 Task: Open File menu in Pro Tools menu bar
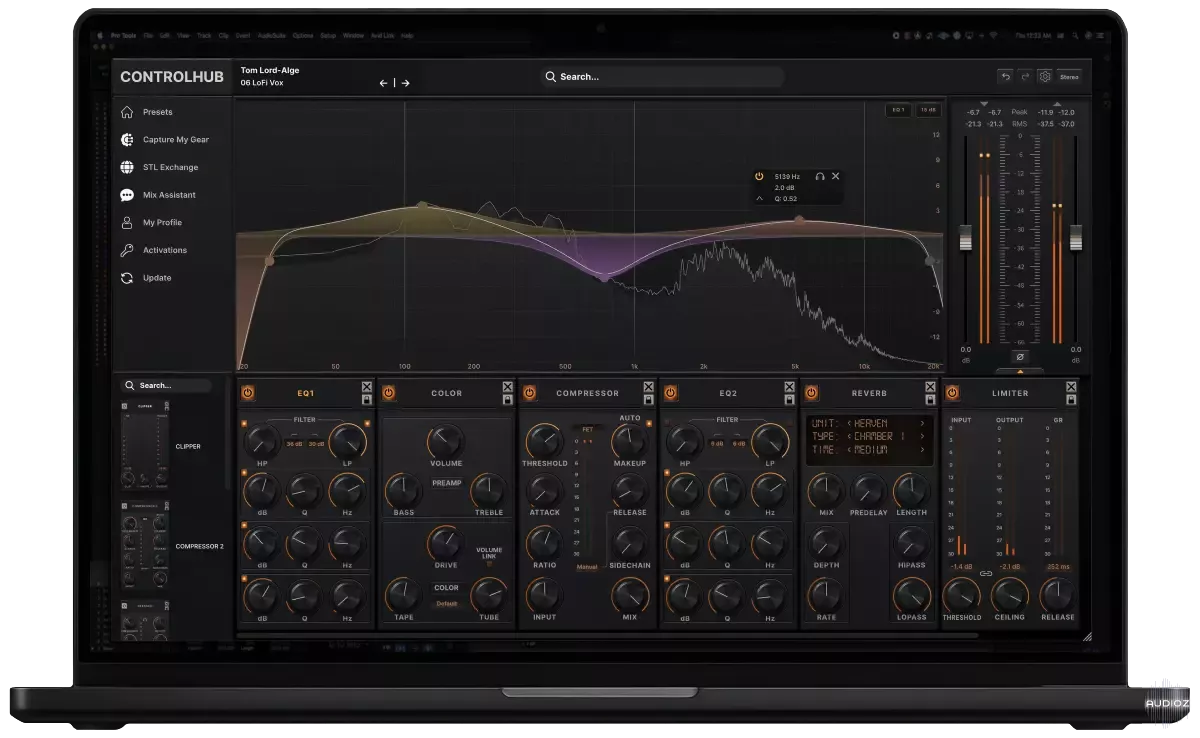coord(147,35)
